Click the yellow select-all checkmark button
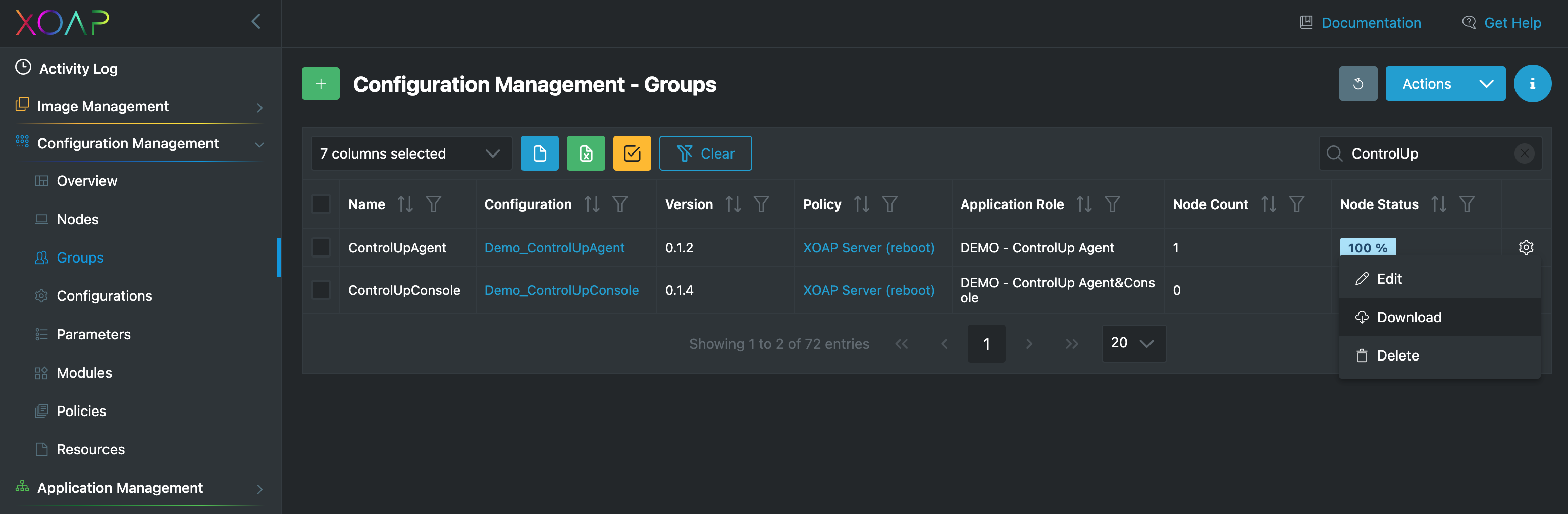1568x514 pixels. coord(632,153)
